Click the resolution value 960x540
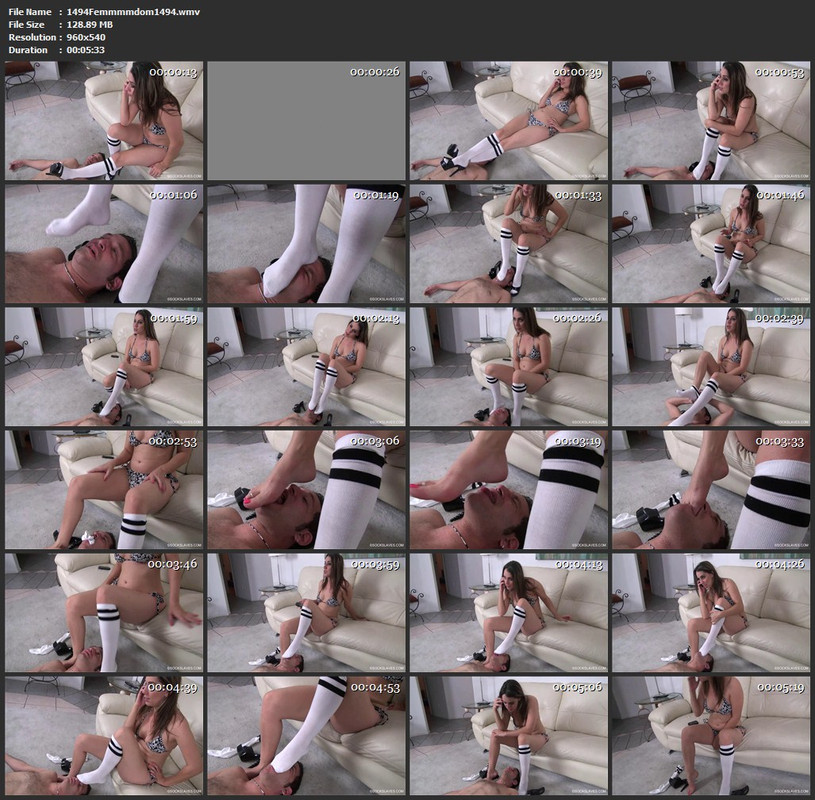The image size is (815, 800). (x=86, y=37)
